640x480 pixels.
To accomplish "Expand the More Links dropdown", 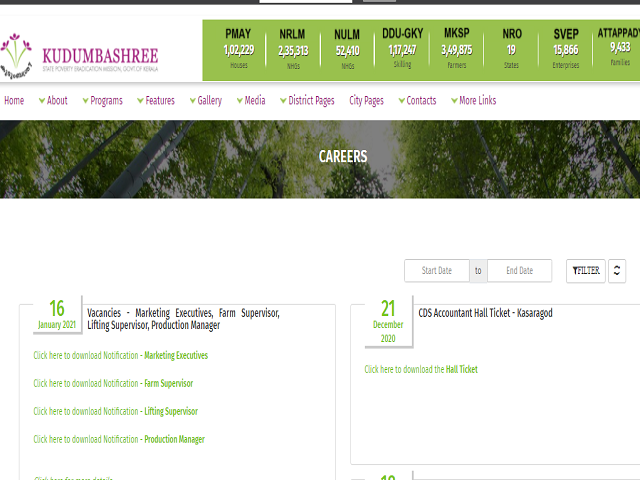I will [x=473, y=100].
